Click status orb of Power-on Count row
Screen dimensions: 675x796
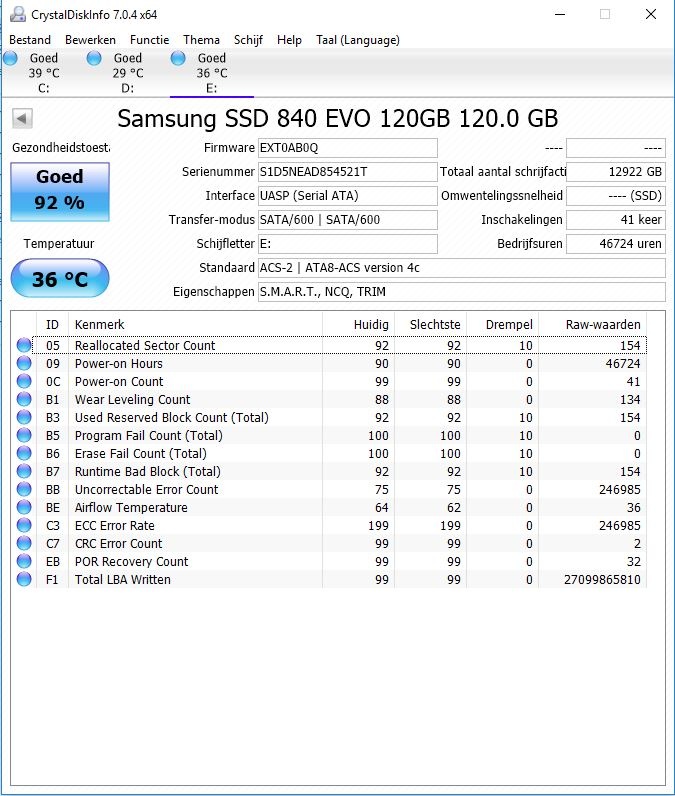(24, 381)
